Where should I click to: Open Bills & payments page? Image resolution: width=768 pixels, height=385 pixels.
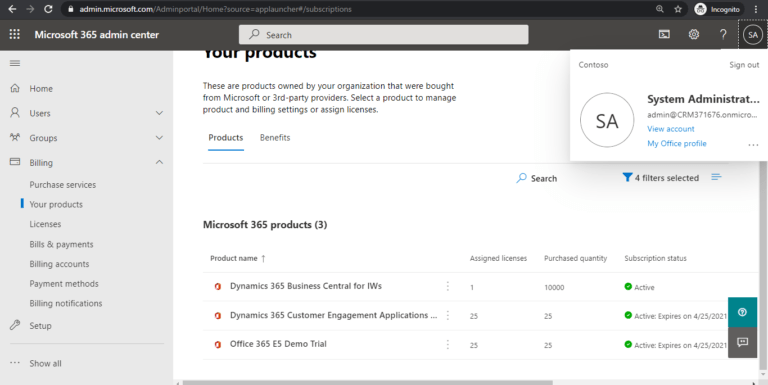(x=61, y=244)
